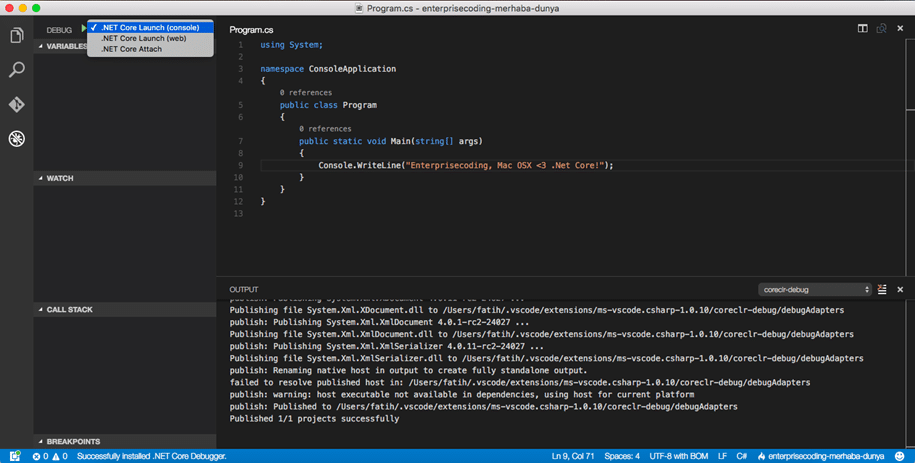Close the Output panel
Screen dimensions: 915x463
[x=900, y=290]
